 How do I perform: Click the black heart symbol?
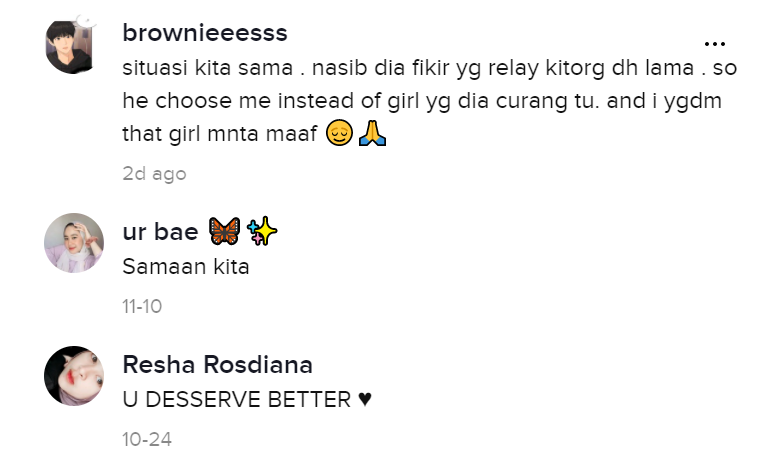365,400
